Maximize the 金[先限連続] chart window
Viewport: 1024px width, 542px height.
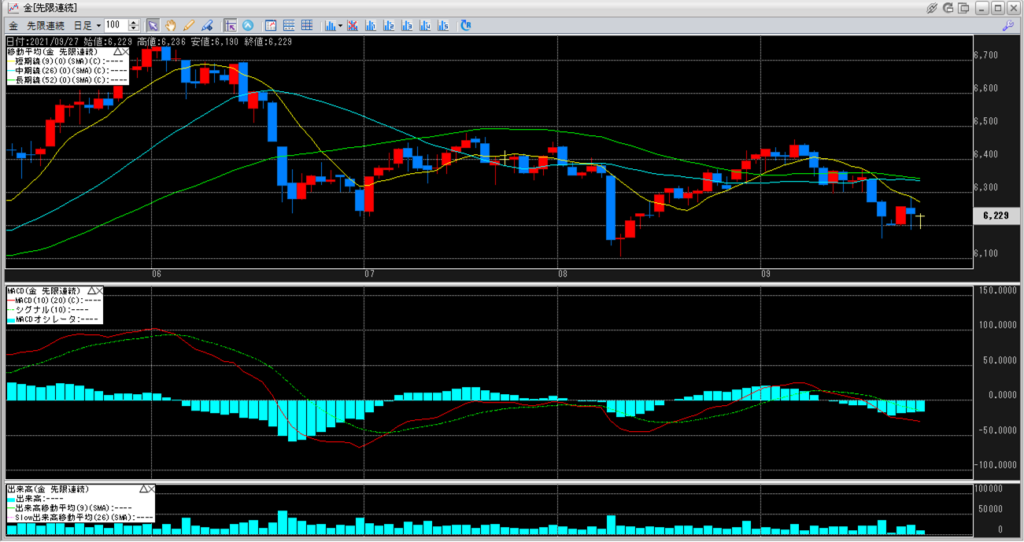pos(998,8)
